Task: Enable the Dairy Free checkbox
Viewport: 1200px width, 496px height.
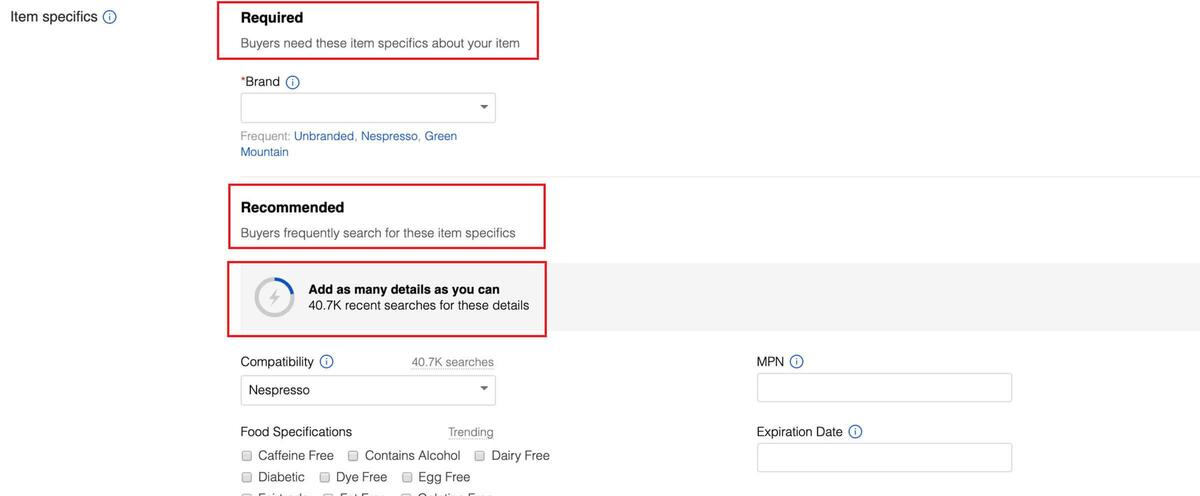Action: click(x=480, y=456)
